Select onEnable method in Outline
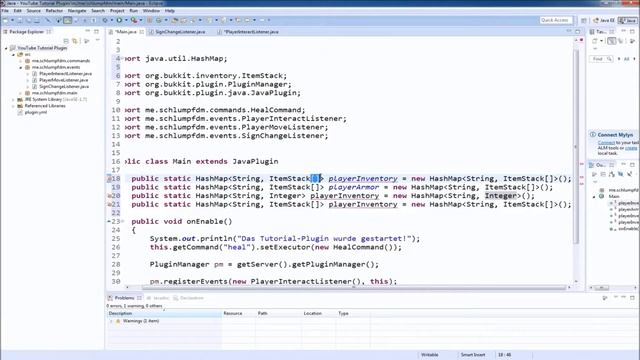This screenshot has width=640, height=360. [624, 229]
